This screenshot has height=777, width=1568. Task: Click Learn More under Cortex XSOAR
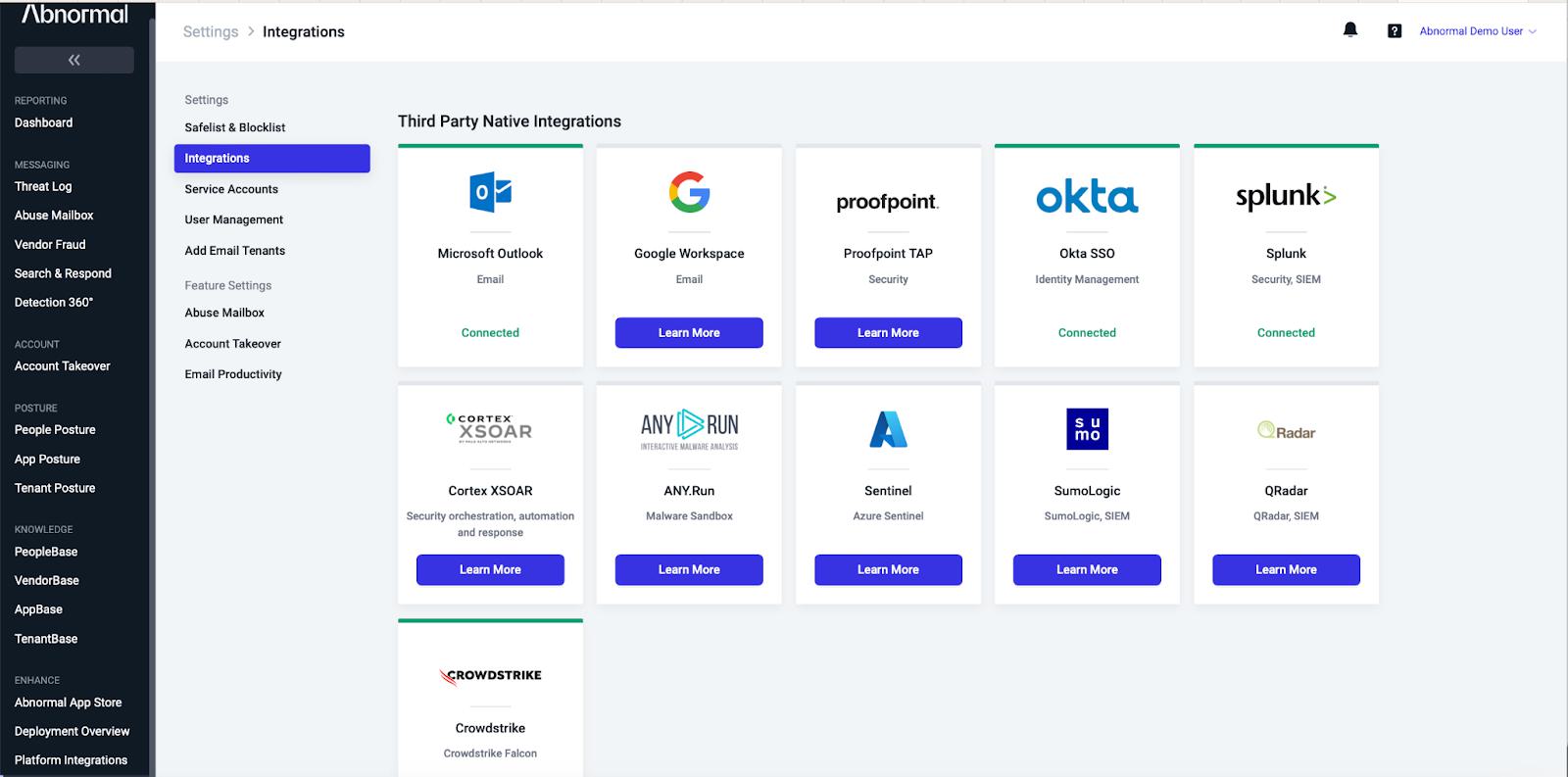click(x=490, y=570)
